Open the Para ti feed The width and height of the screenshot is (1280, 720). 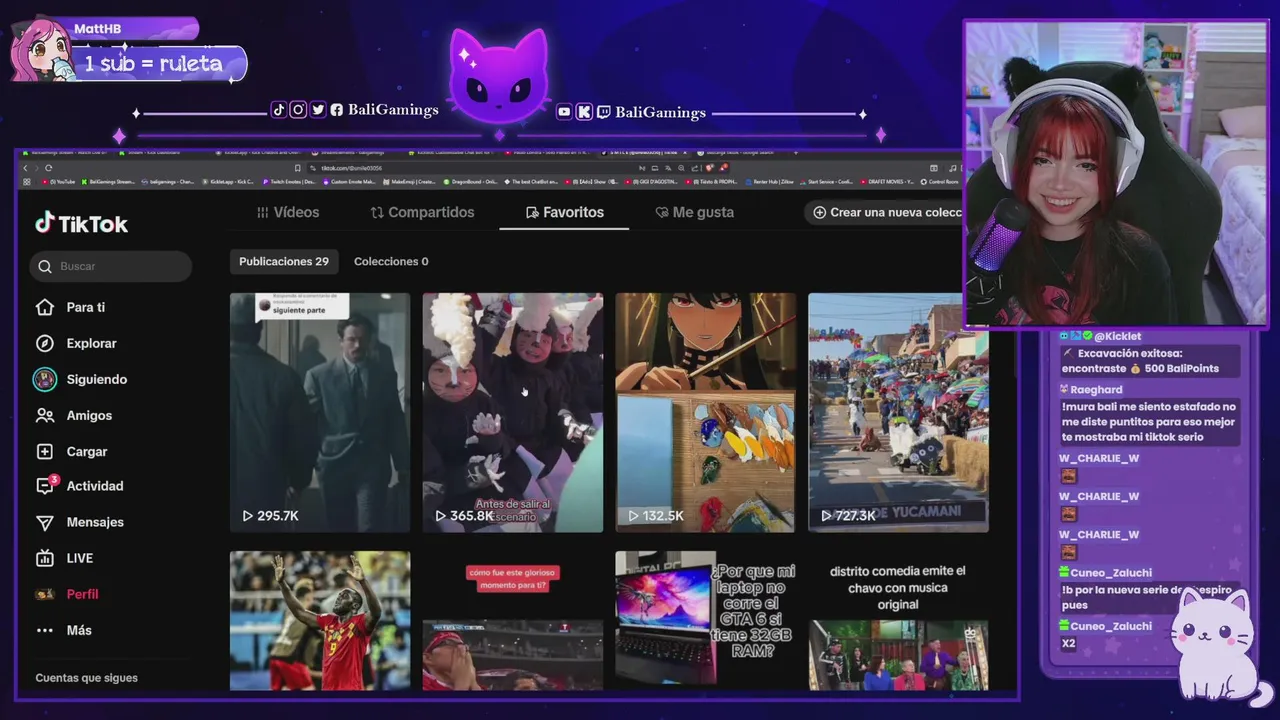70,307
